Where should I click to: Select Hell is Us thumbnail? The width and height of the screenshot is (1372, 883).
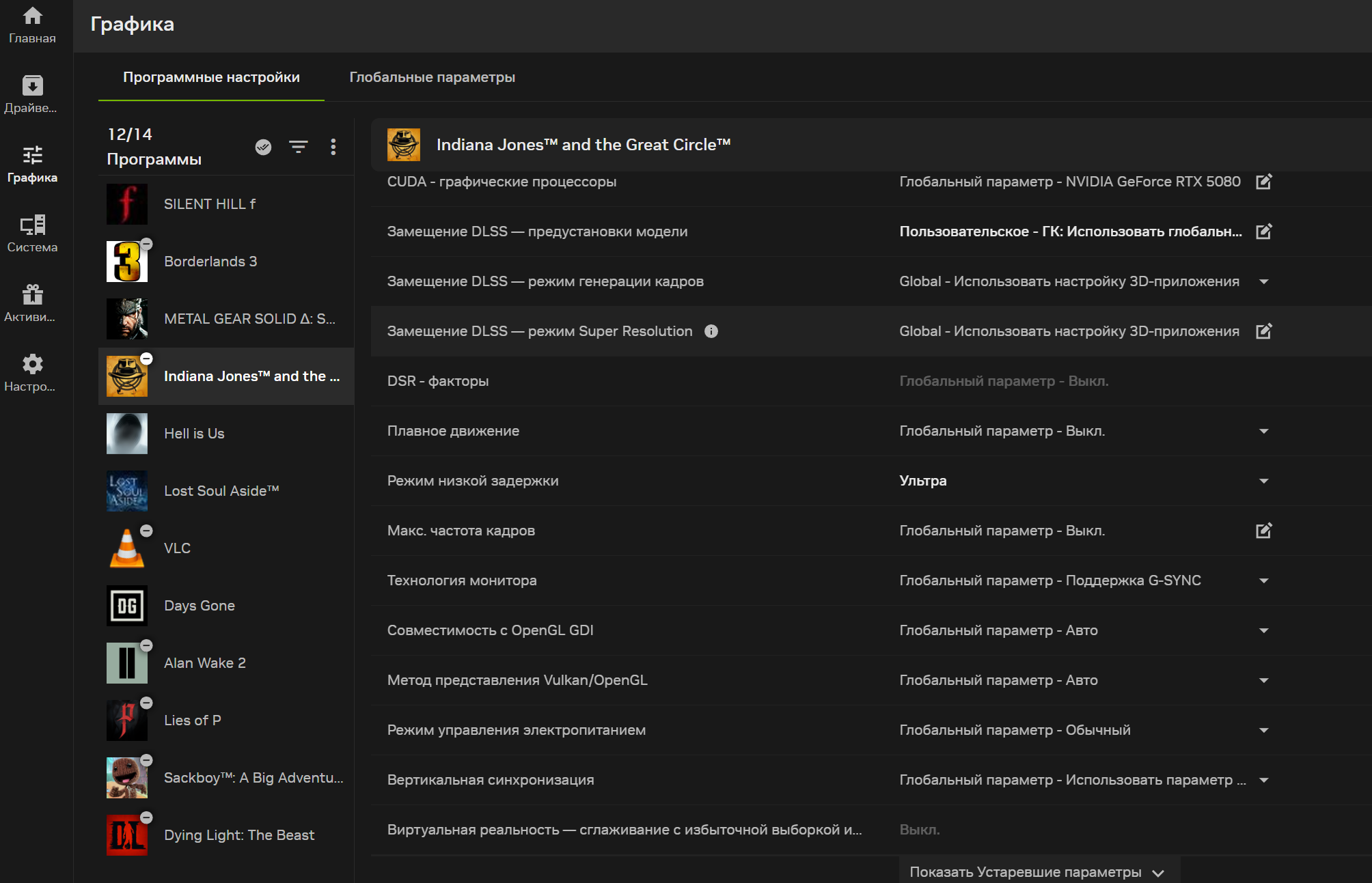(127, 434)
